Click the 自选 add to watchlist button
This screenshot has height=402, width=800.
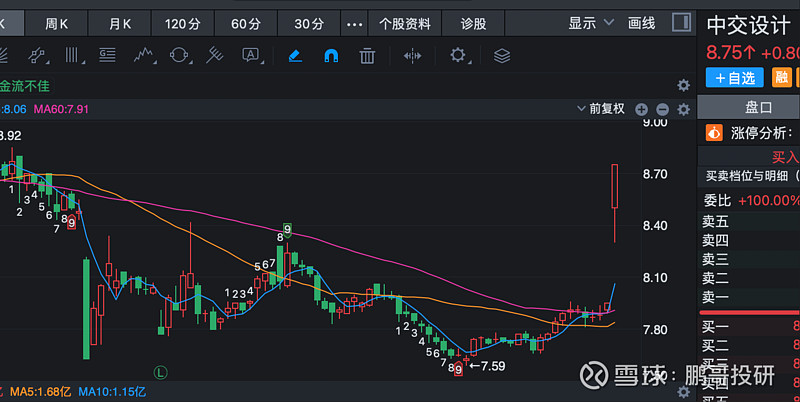click(734, 77)
